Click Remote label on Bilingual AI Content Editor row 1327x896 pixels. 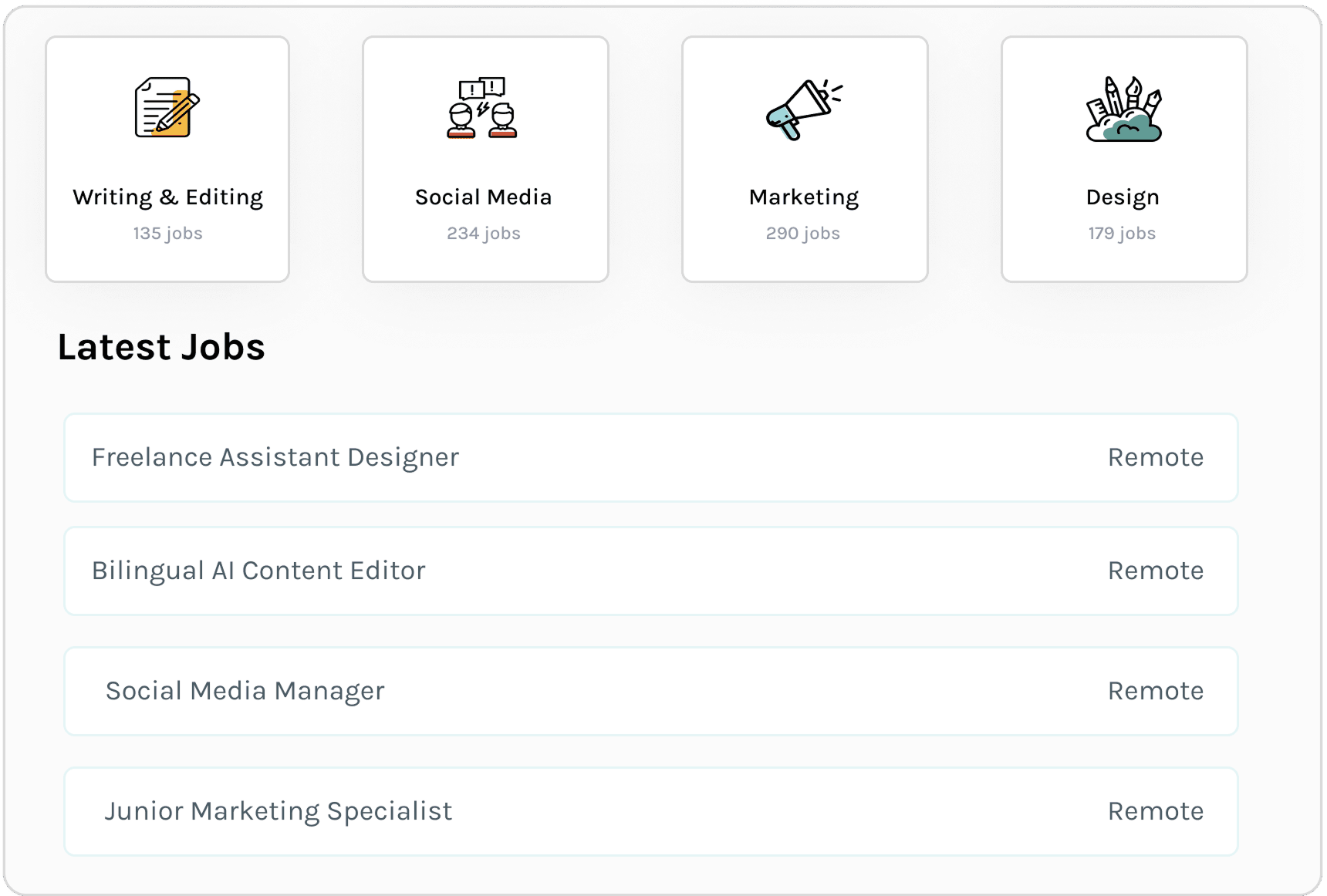pos(1155,571)
